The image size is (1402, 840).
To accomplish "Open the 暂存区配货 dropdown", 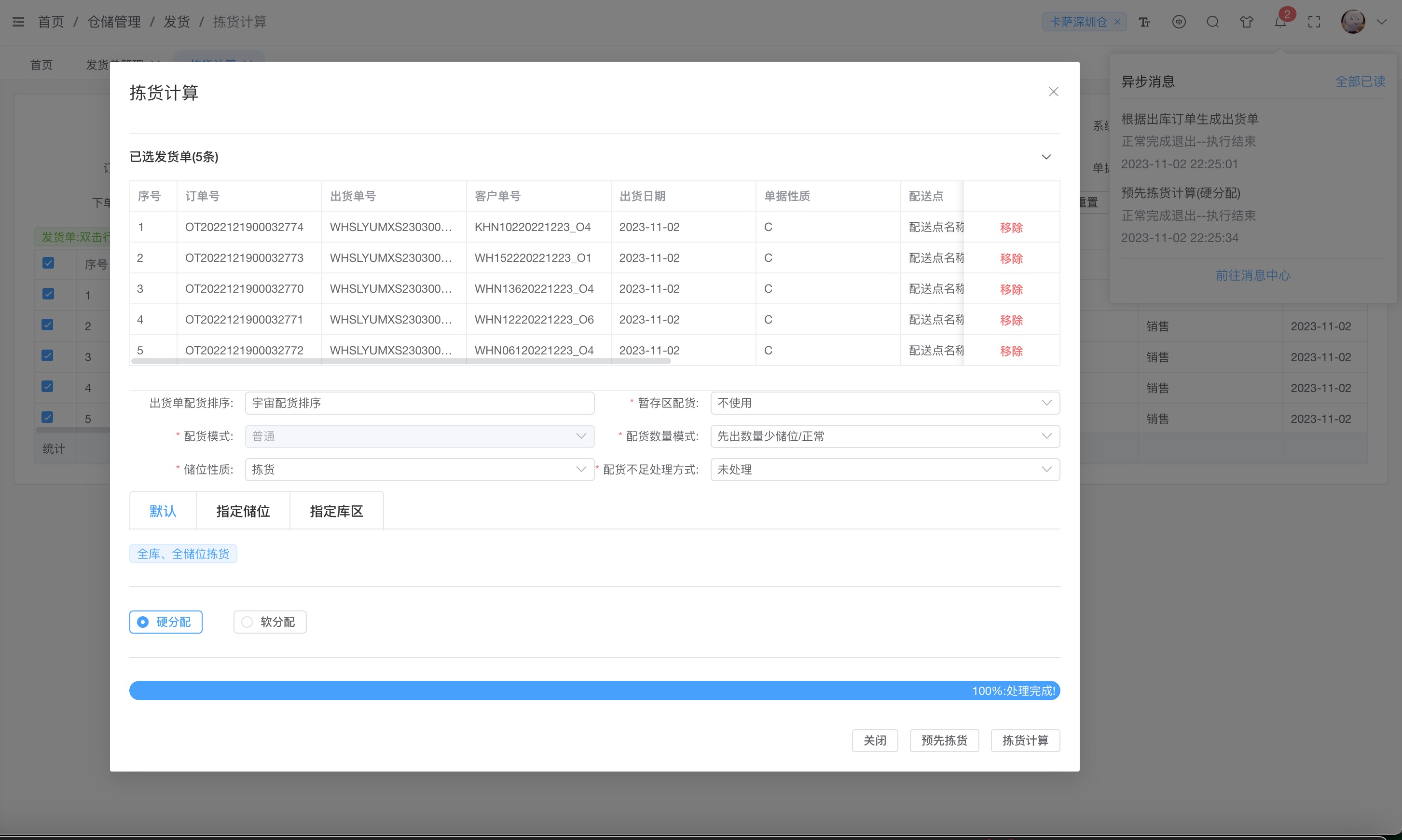I will 884,403.
